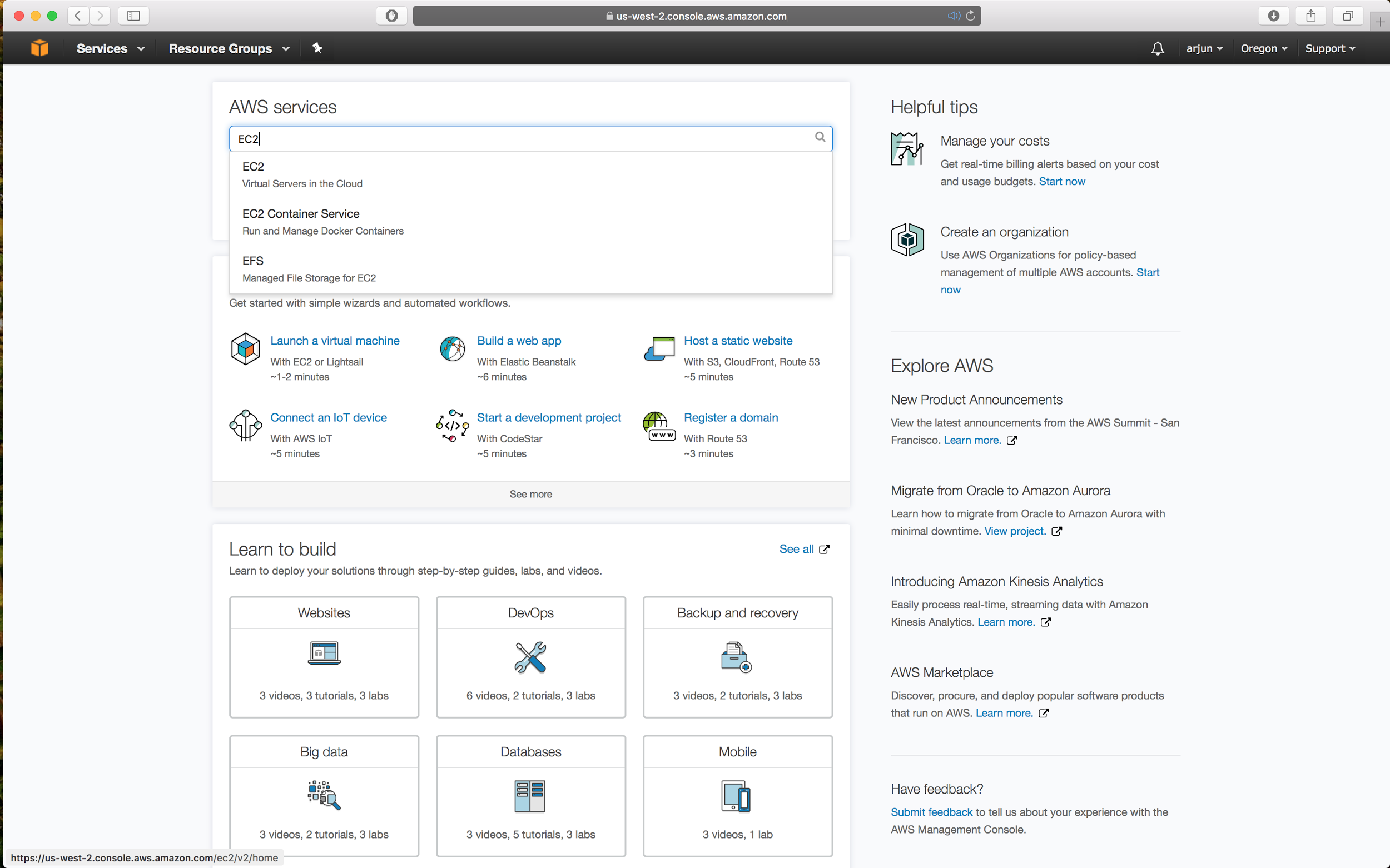Open the Databases card title
This screenshot has height=868, width=1390.
tap(531, 751)
